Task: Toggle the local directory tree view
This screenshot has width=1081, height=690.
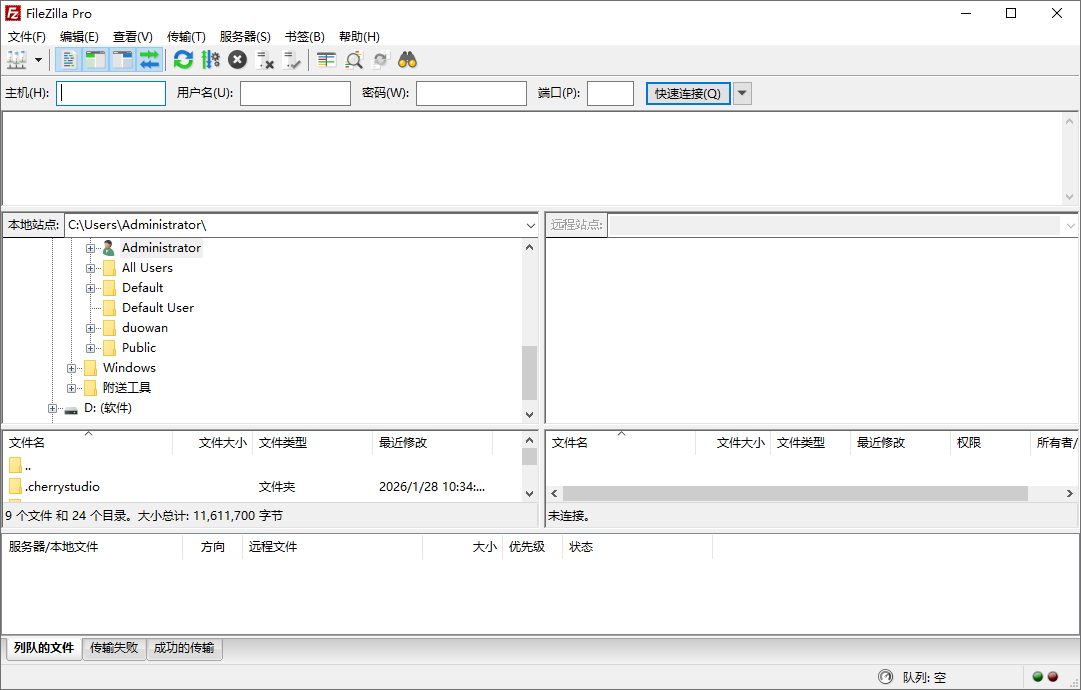Action: [x=95, y=59]
